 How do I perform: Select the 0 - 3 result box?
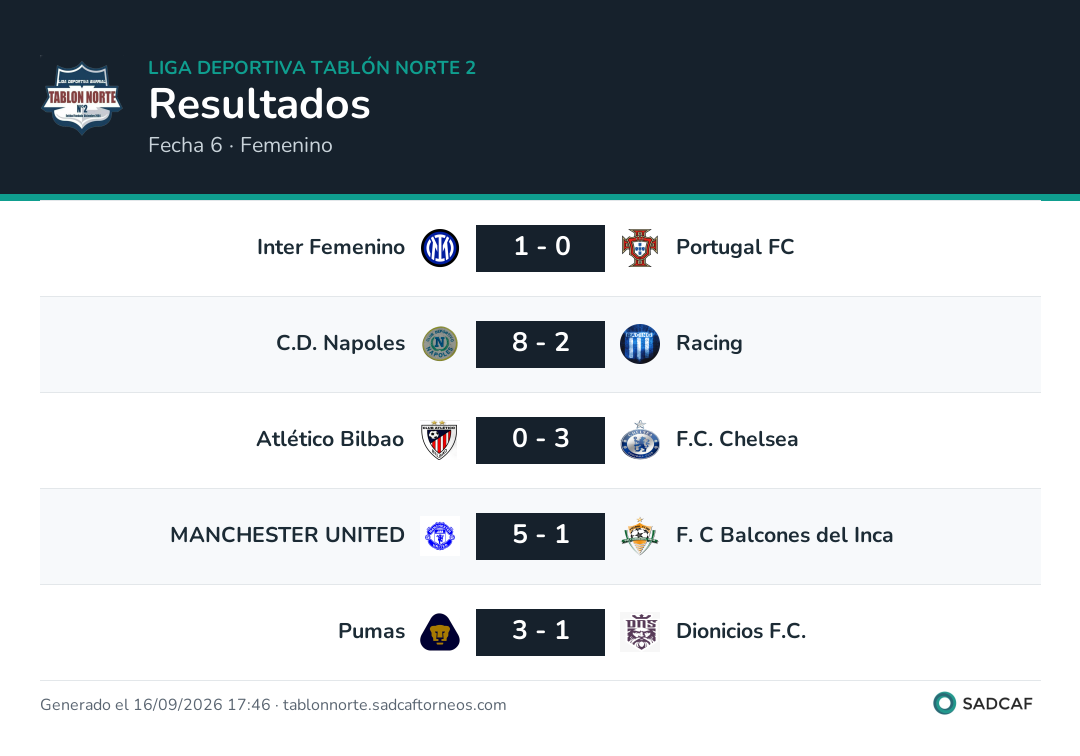pyautogui.click(x=541, y=440)
